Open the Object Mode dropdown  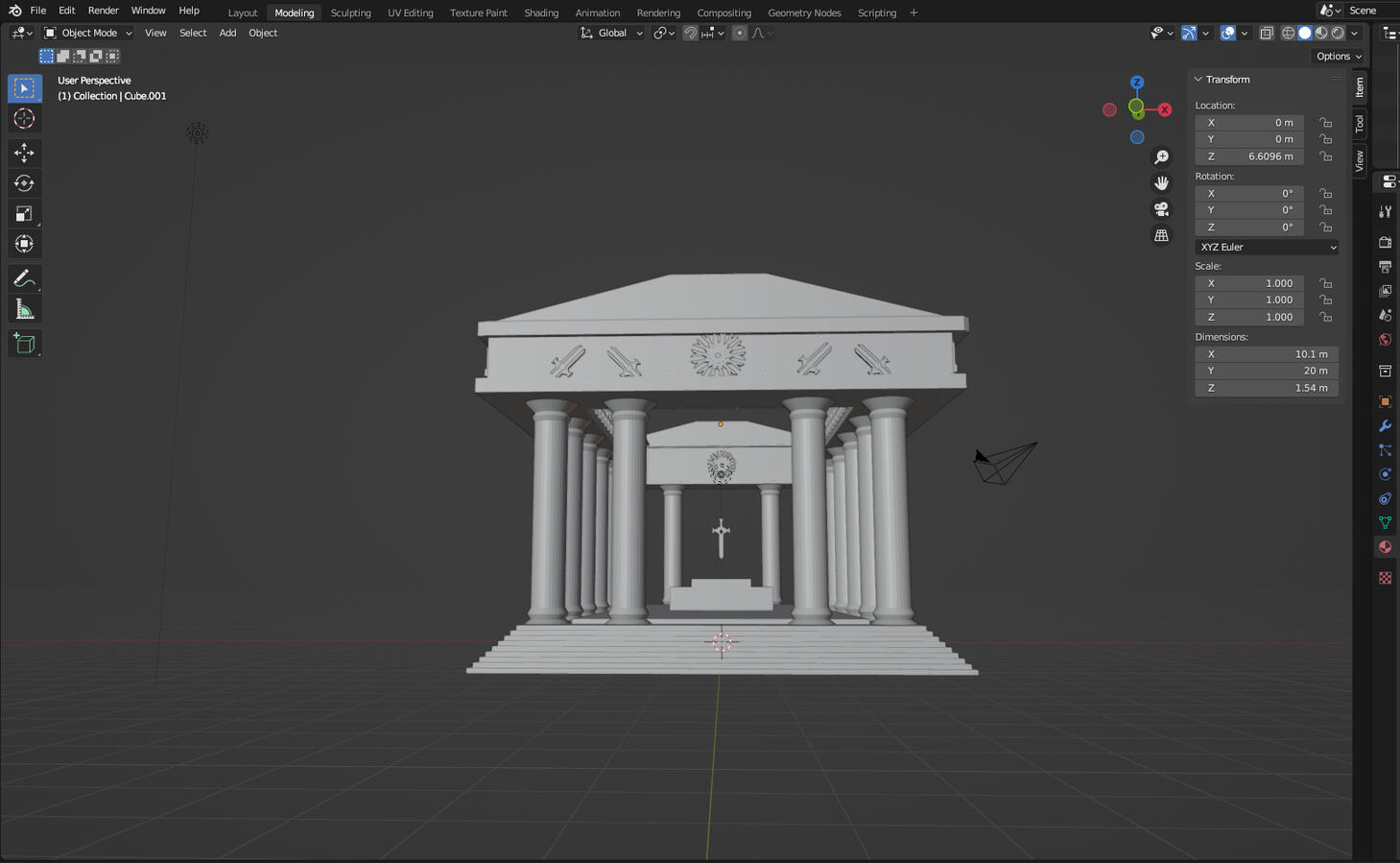(88, 33)
